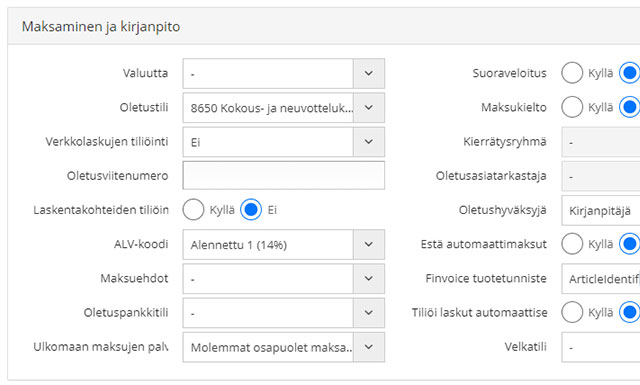Click the Finvoice tuotetunniste field
Image resolution: width=640 pixels, height=385 pixels.
[601, 279]
